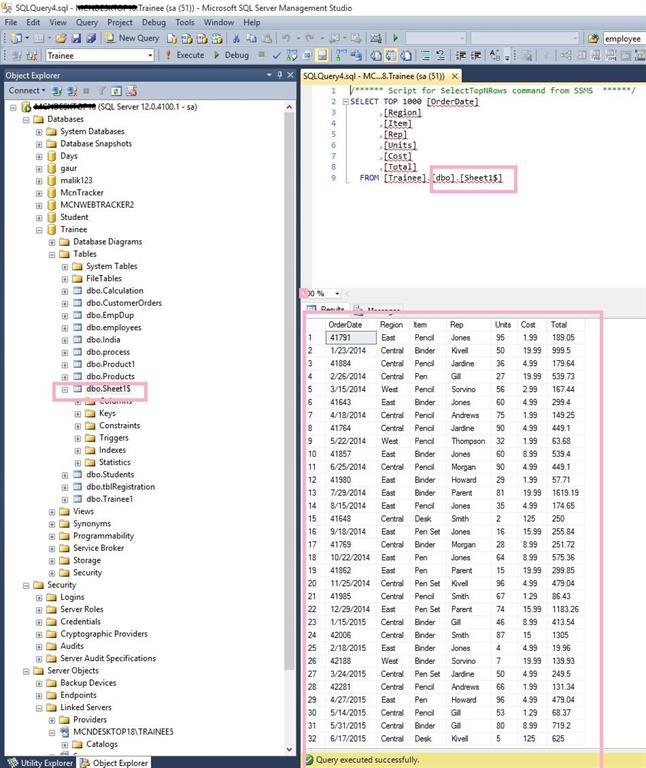646x768 pixels.
Task: Click Database Engine Query icon after New Query
Action: [x=172, y=38]
